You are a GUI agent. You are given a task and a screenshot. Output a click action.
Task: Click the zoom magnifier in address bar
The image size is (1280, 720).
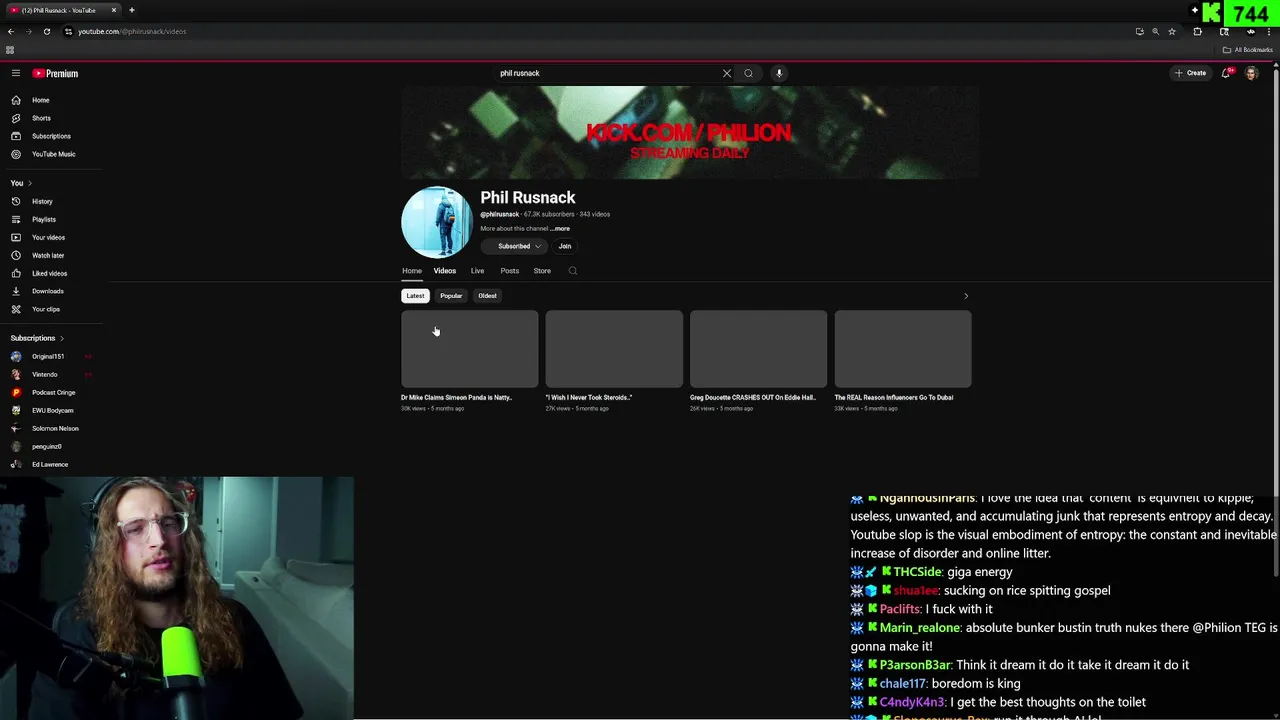[1155, 31]
